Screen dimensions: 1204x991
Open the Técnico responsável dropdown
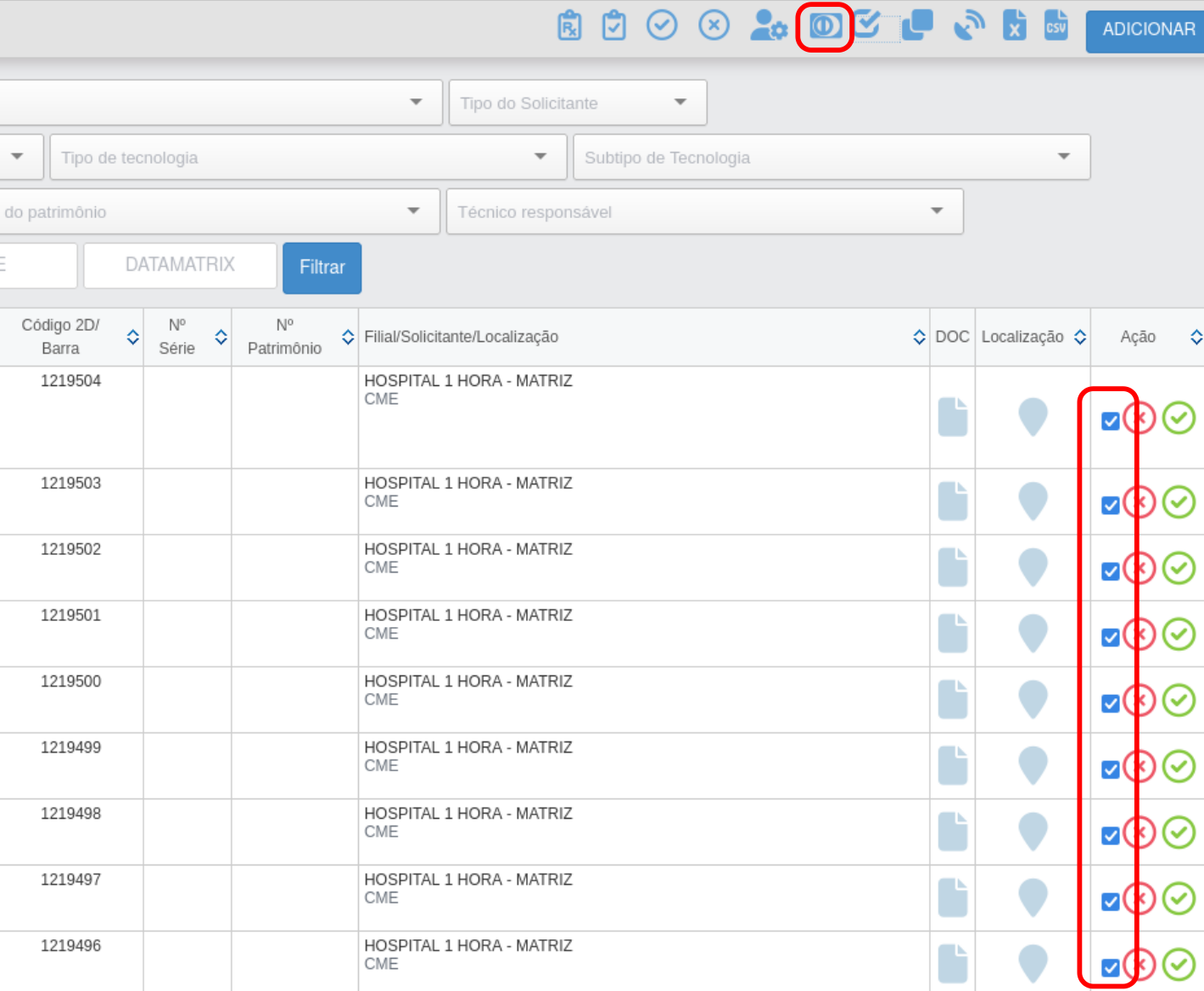click(704, 211)
